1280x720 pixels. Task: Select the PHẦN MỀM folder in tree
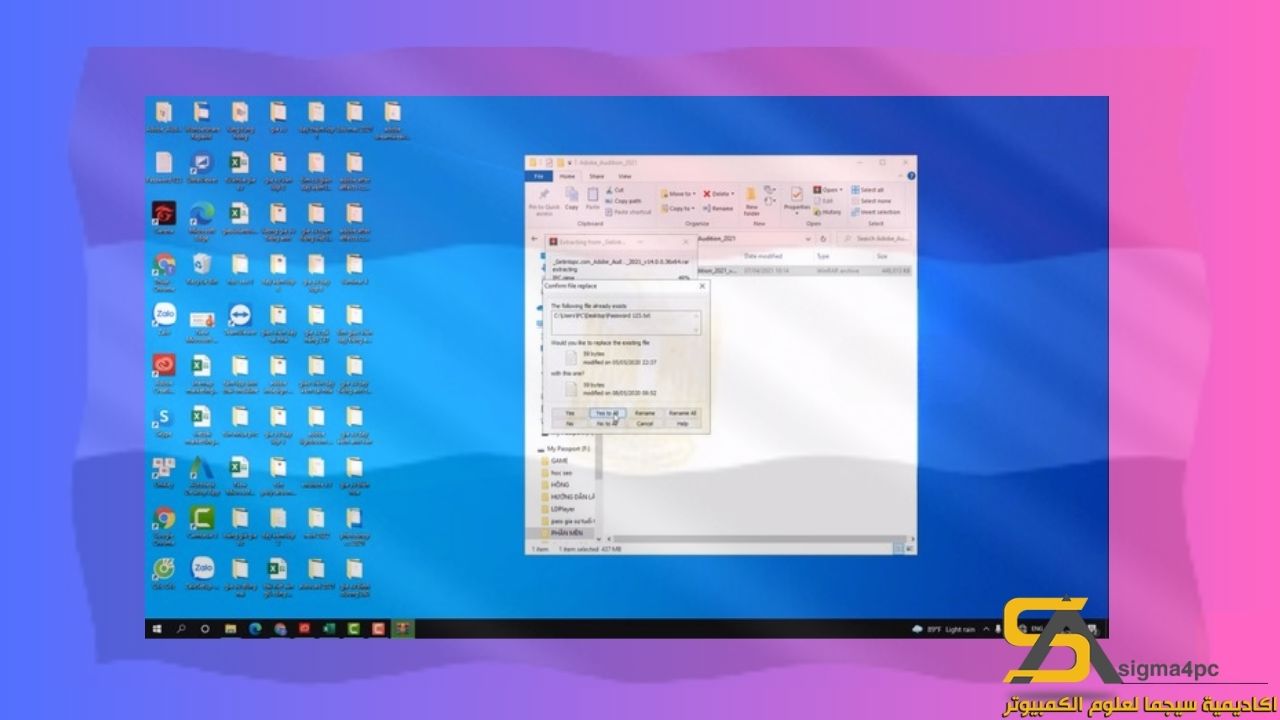point(565,533)
